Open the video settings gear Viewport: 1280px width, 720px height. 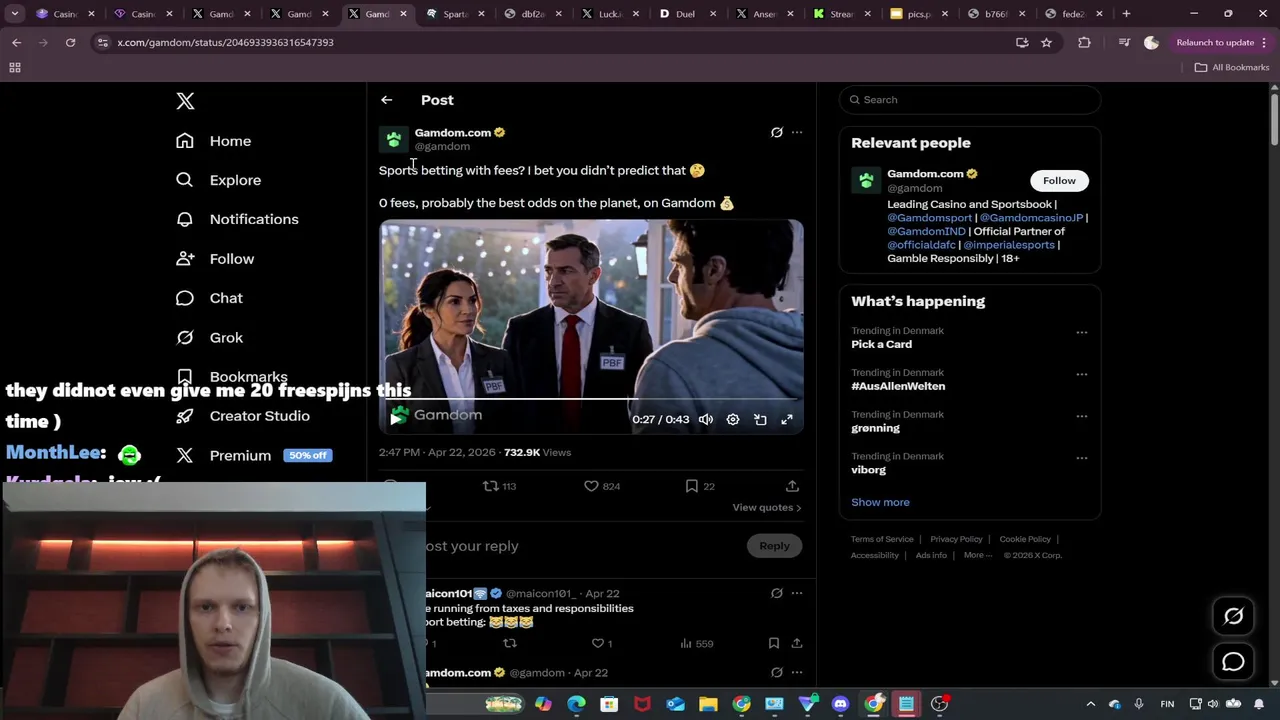coord(733,420)
